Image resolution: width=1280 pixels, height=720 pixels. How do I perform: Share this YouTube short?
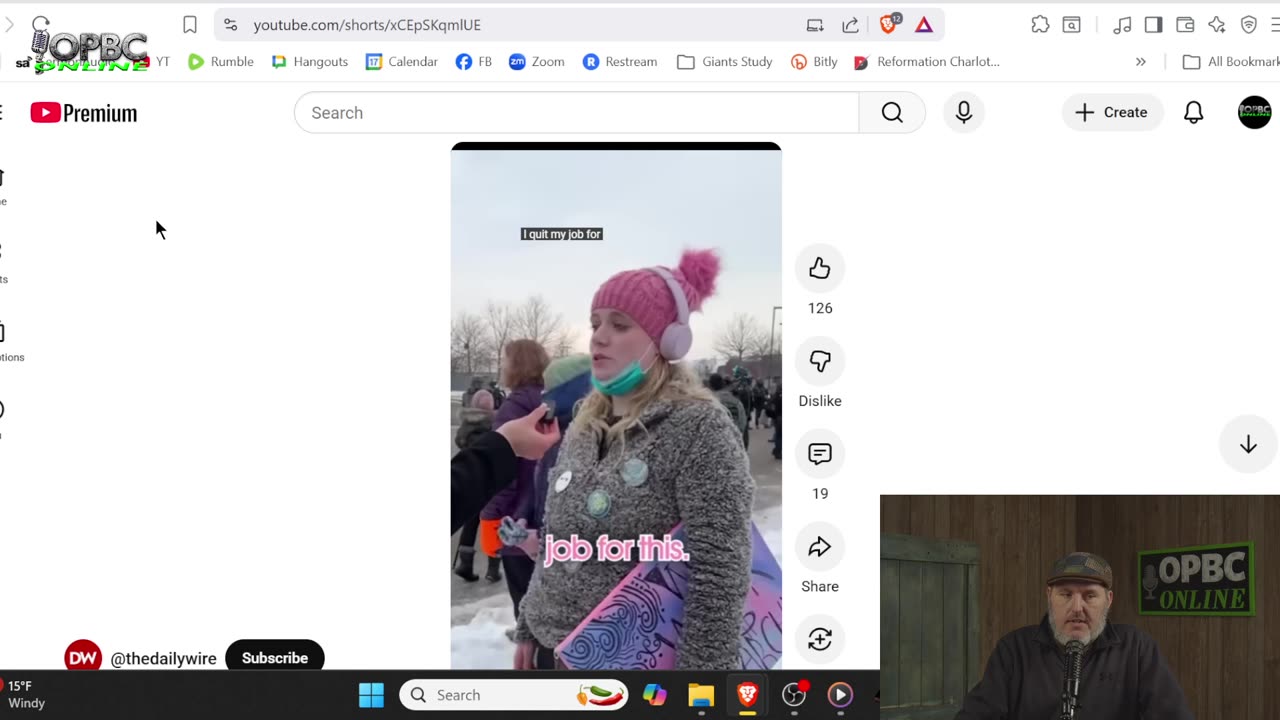click(x=820, y=547)
